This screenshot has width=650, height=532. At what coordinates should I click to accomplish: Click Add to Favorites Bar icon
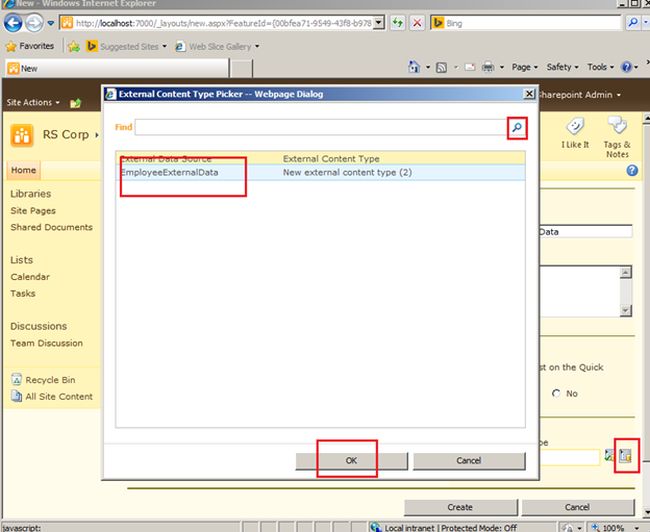click(74, 46)
